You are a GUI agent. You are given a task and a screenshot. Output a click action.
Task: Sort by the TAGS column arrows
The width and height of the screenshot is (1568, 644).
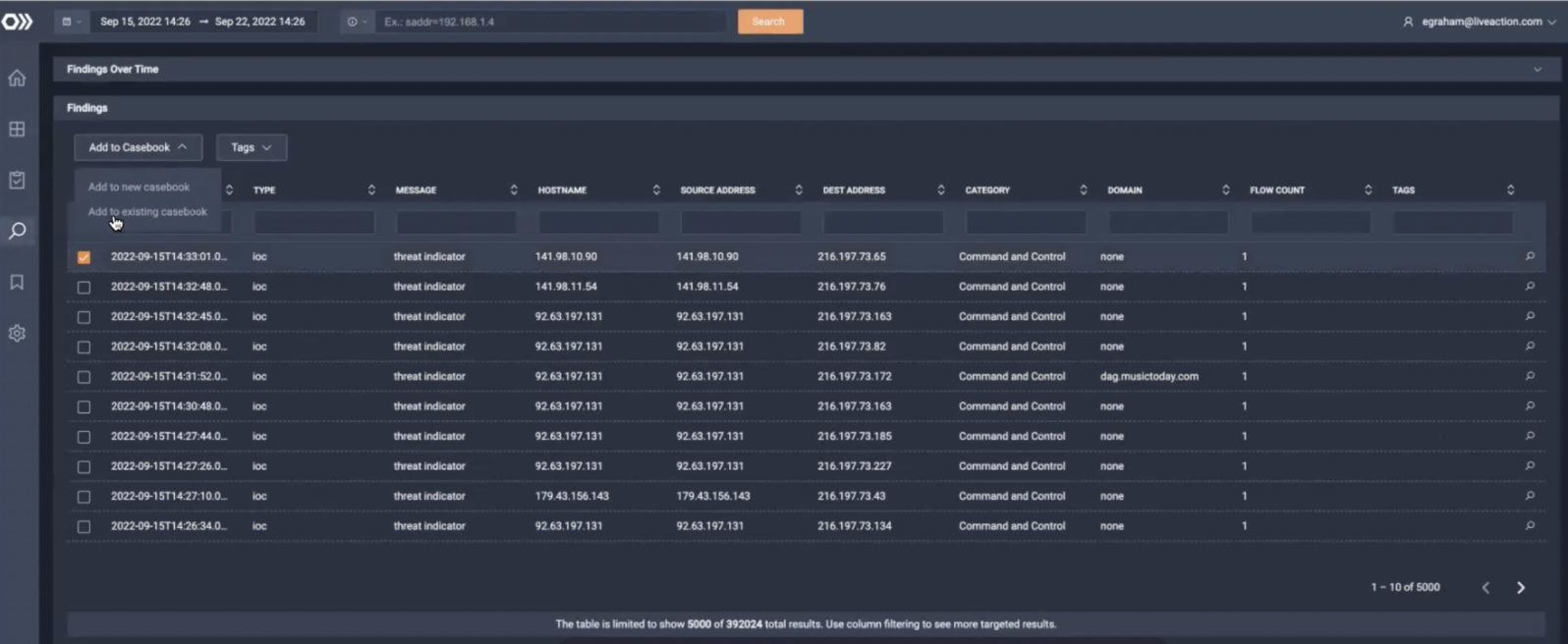(x=1511, y=190)
